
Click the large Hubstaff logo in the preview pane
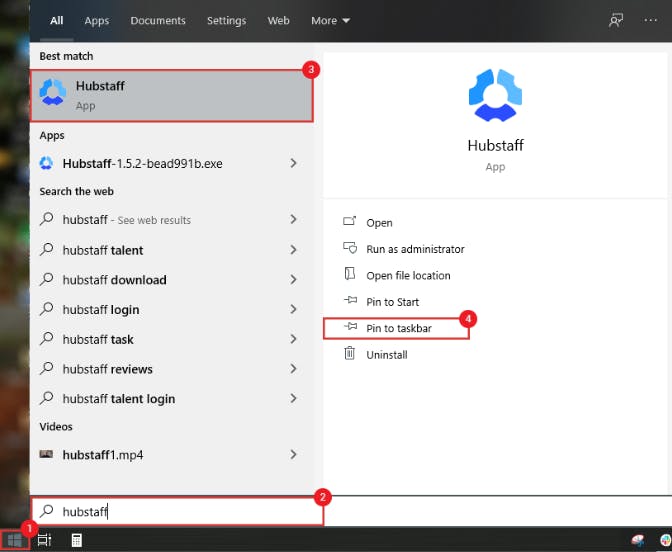coord(495,95)
